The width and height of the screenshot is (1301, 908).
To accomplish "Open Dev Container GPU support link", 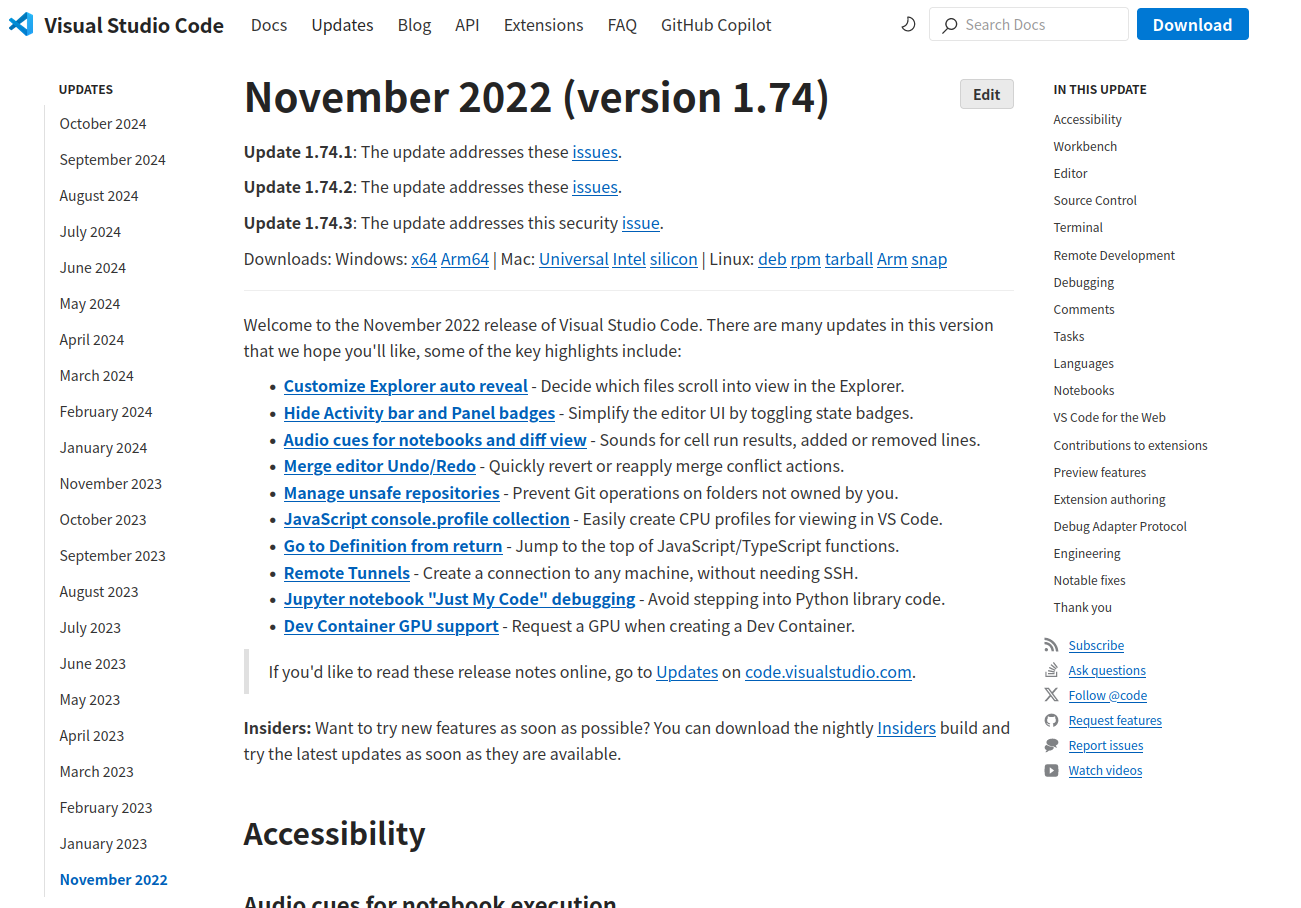I will coord(391,626).
